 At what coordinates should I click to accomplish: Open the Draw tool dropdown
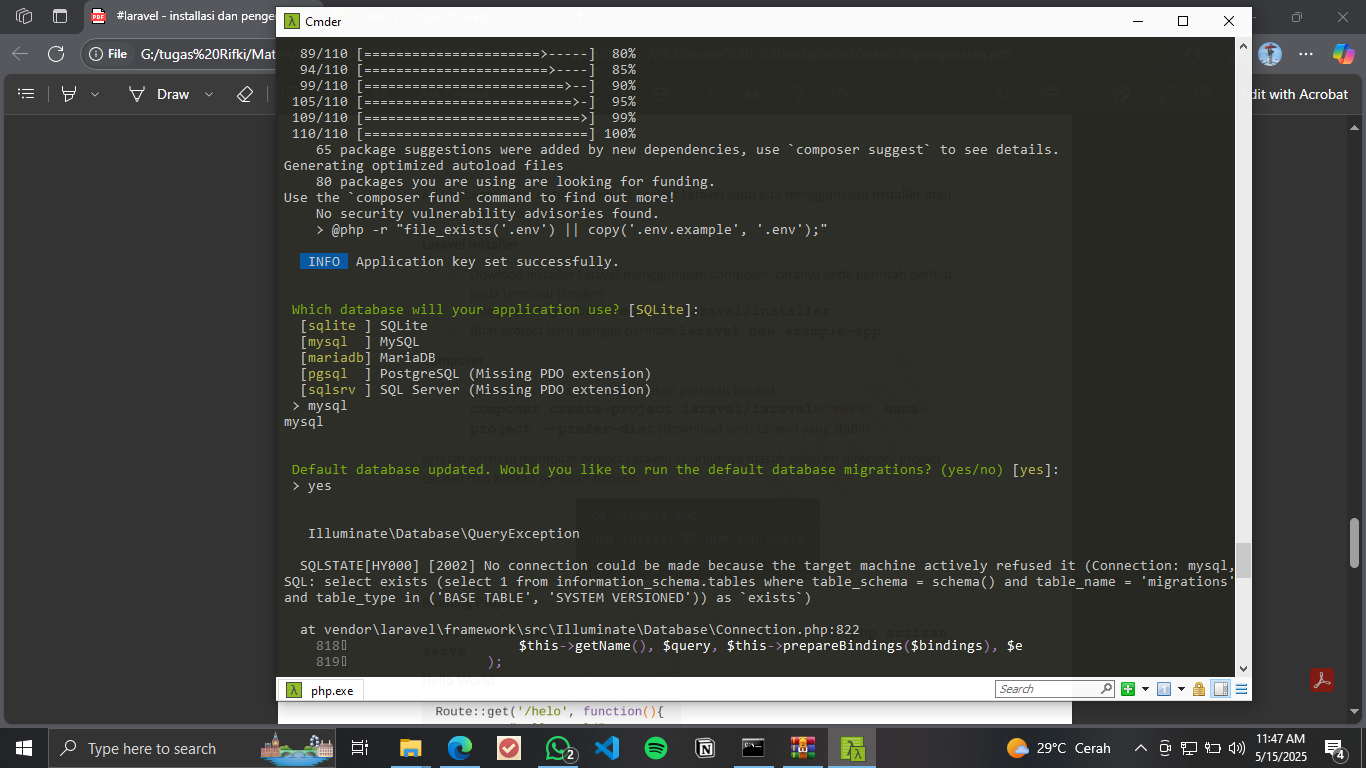coord(208,94)
